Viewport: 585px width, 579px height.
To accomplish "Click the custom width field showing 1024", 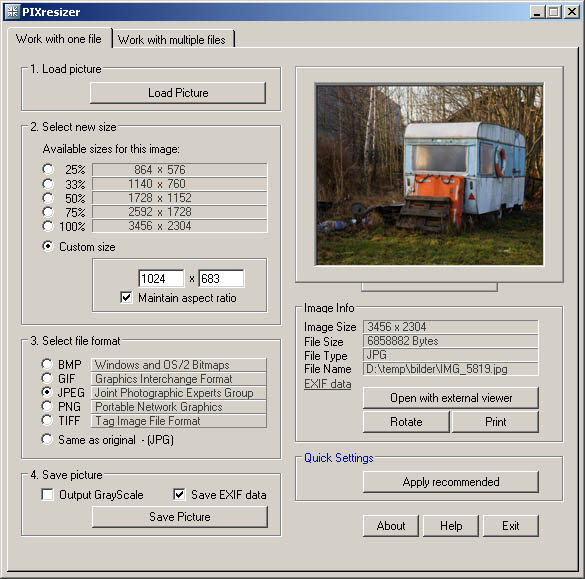I will 161,278.
